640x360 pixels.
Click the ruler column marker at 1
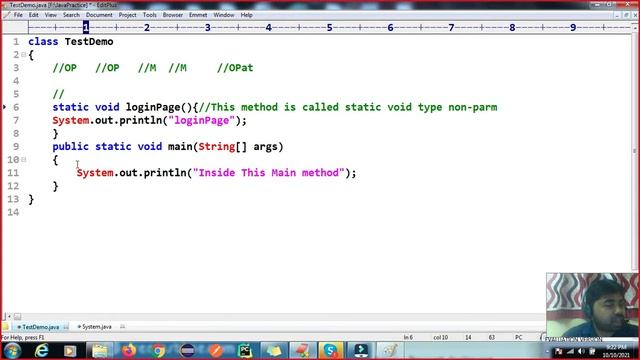coord(86,27)
